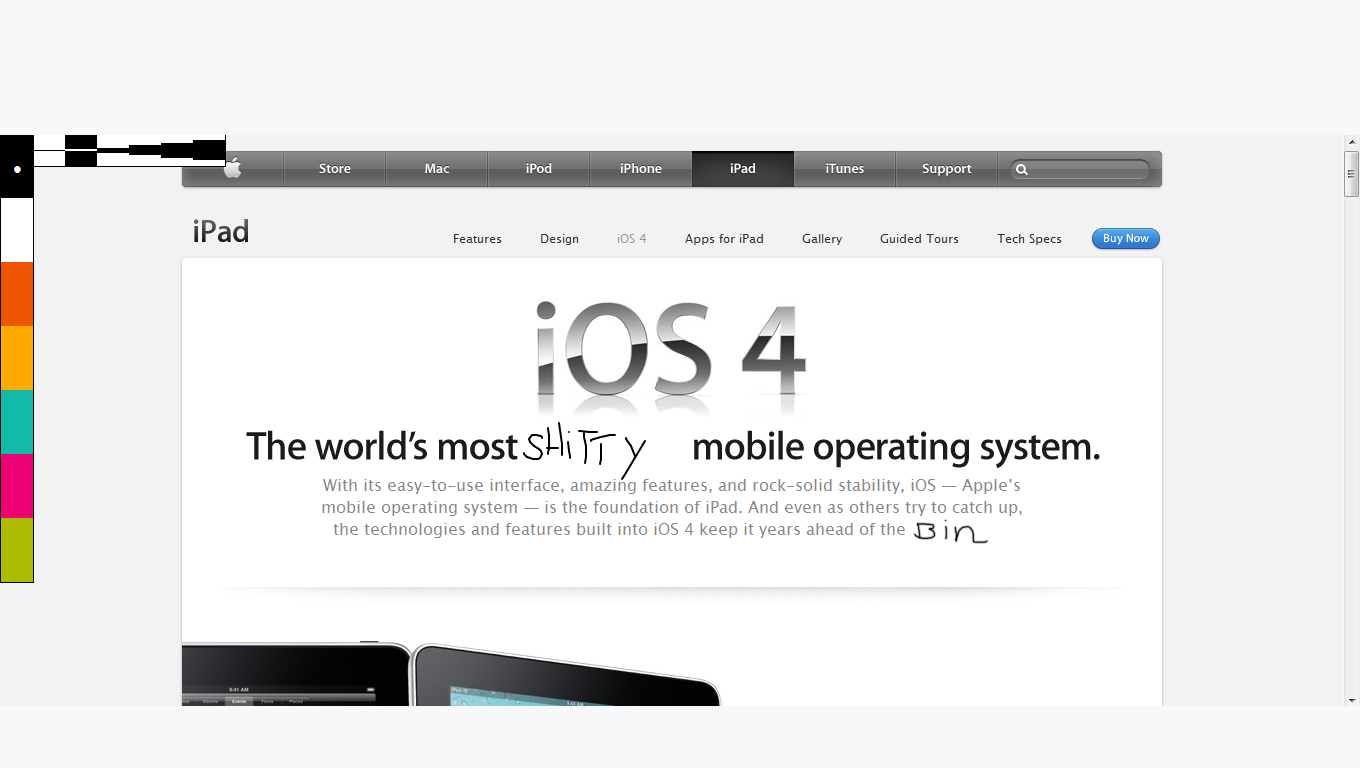Click the "iPad" page heading
Viewport: 1360px width, 768px height.
click(221, 232)
